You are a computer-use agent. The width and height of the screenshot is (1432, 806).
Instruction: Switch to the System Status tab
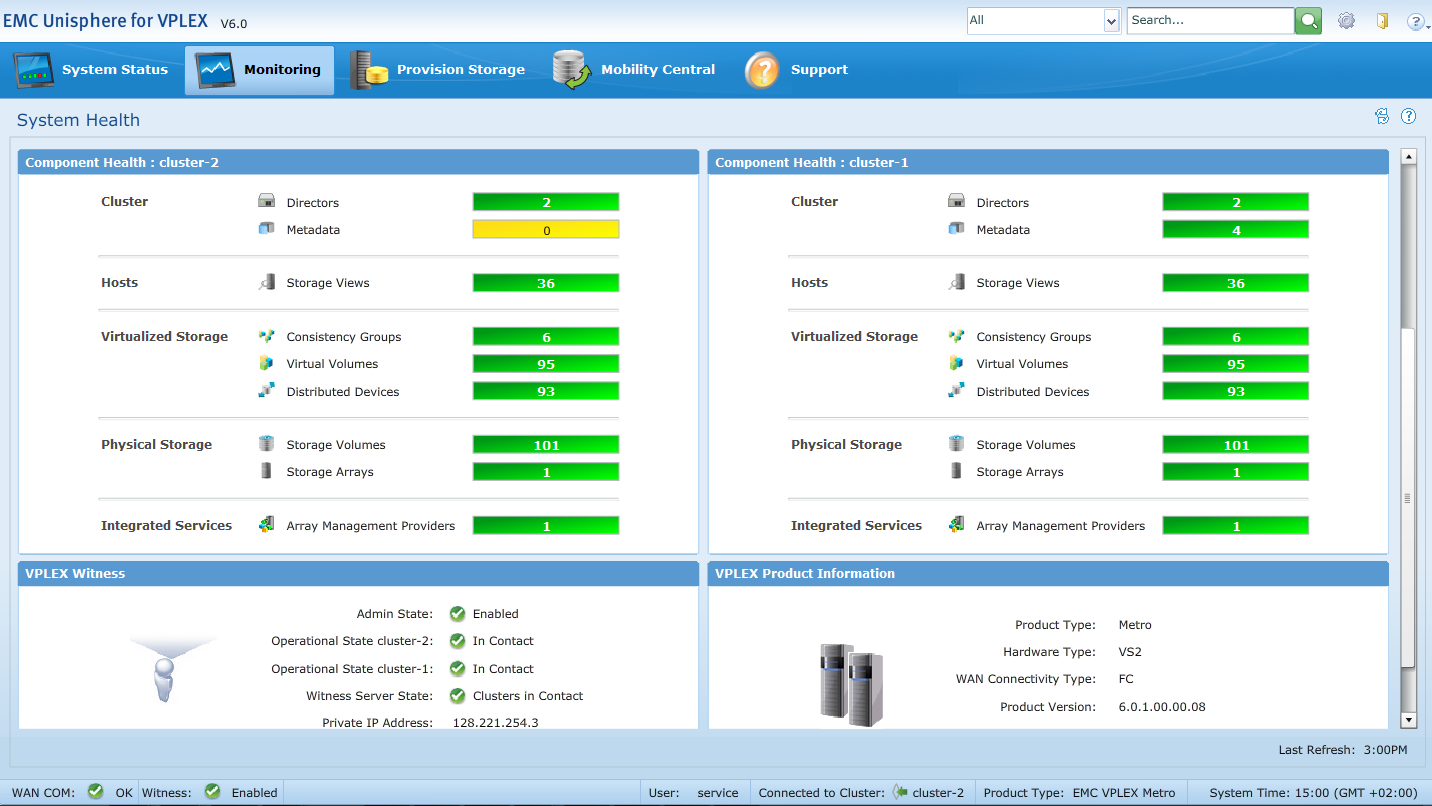(90, 69)
